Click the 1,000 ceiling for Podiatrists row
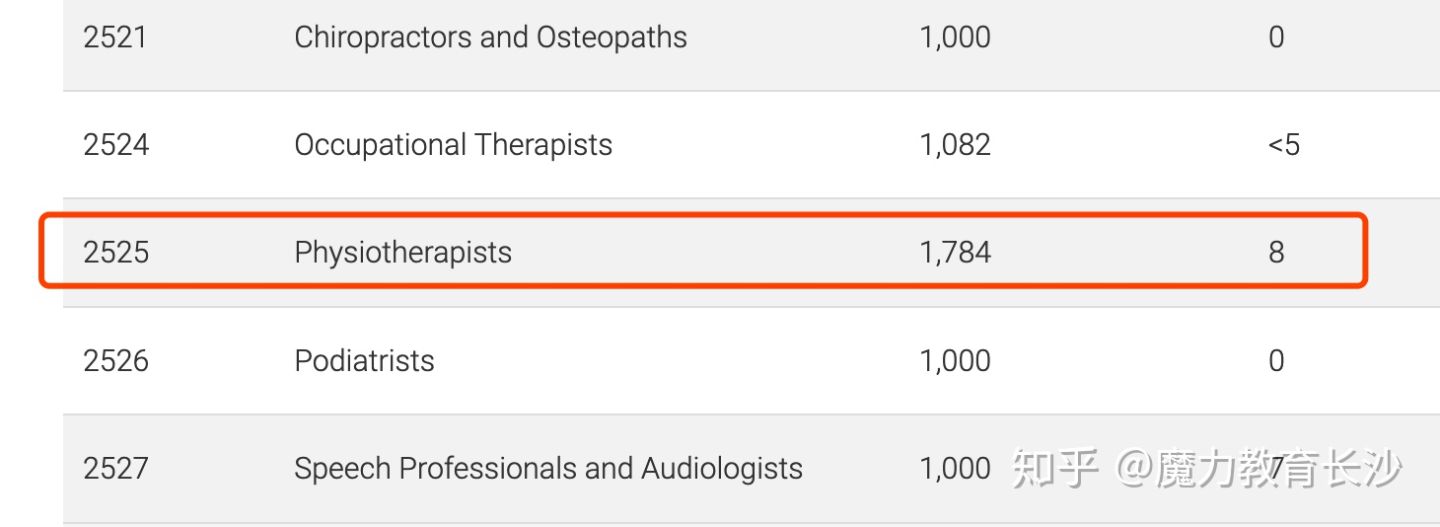This screenshot has width=1440, height=527. click(955, 361)
